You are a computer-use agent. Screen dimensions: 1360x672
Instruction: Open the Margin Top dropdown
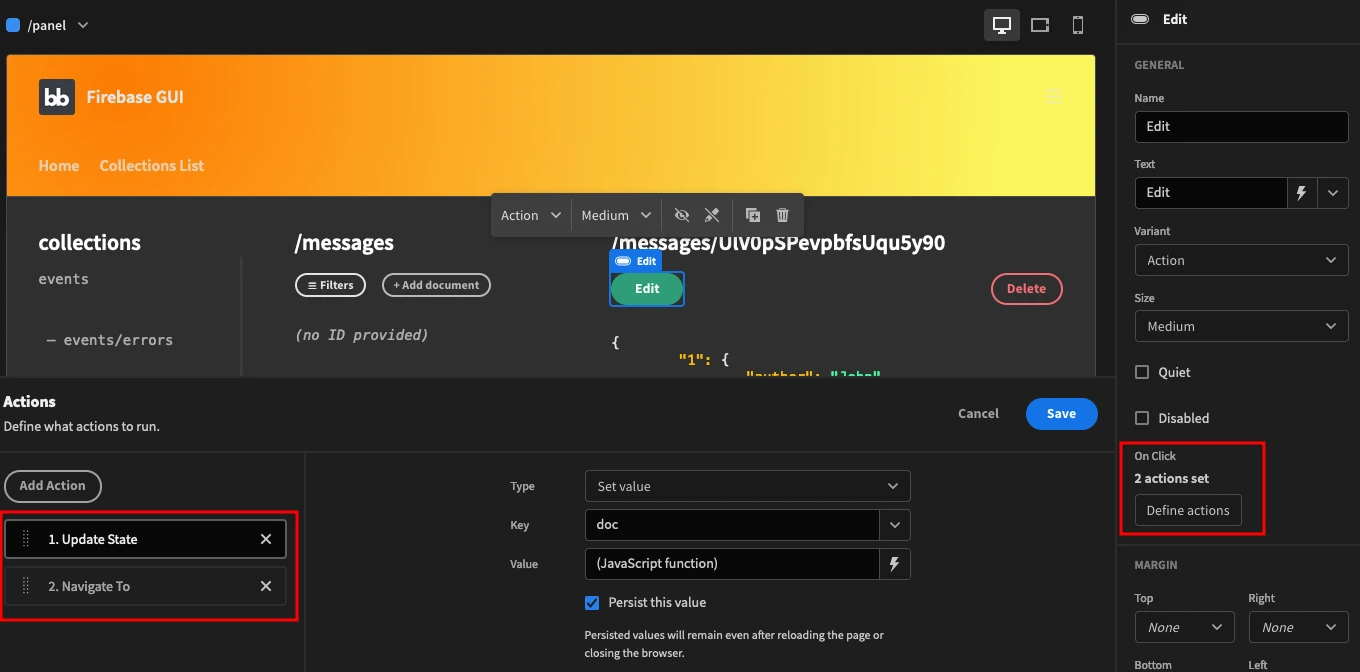(x=1185, y=627)
